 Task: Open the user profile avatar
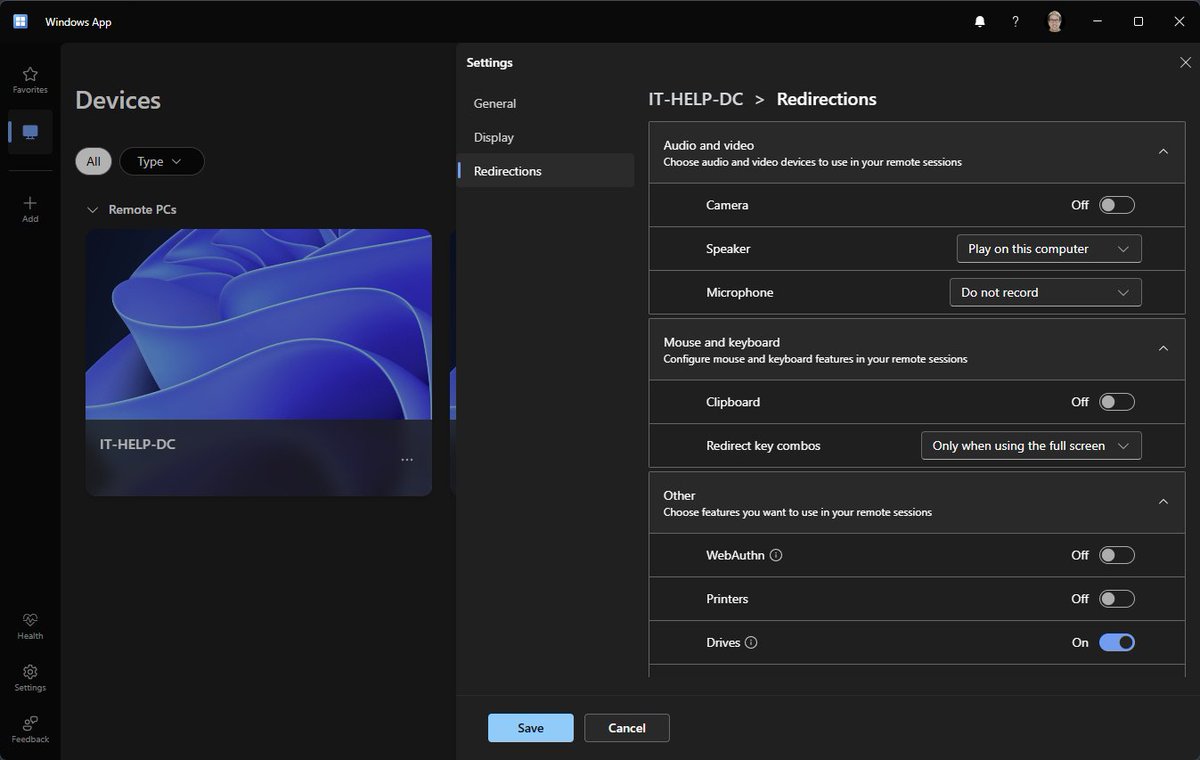tap(1054, 22)
